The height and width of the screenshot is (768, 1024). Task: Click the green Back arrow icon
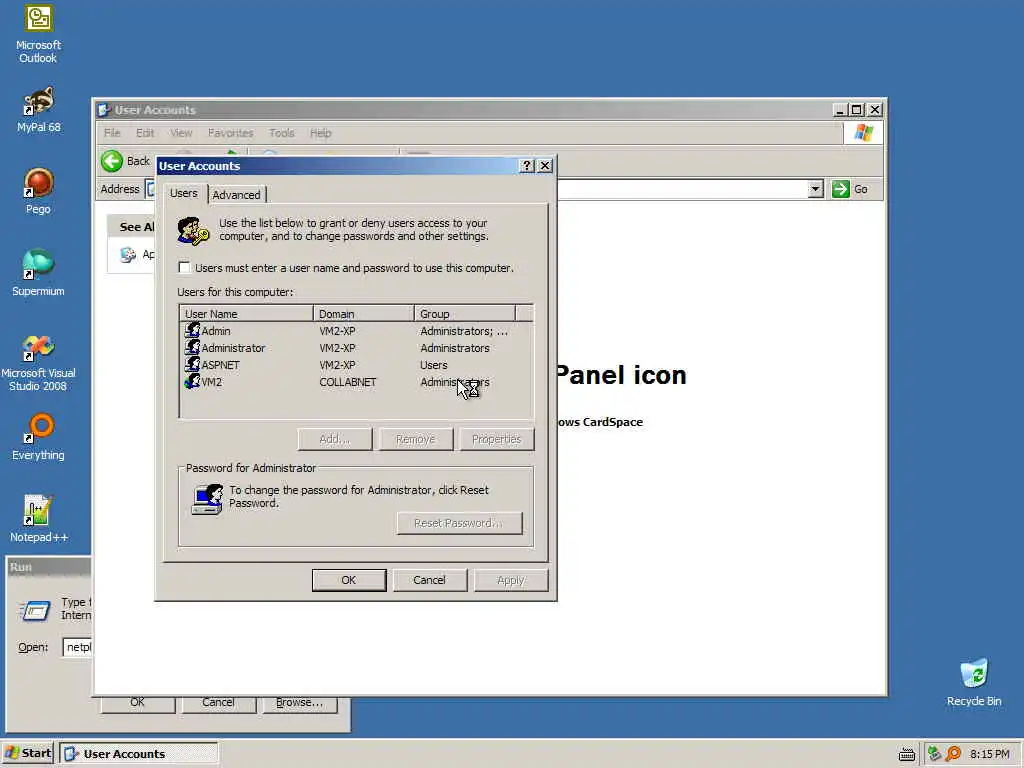[112, 161]
